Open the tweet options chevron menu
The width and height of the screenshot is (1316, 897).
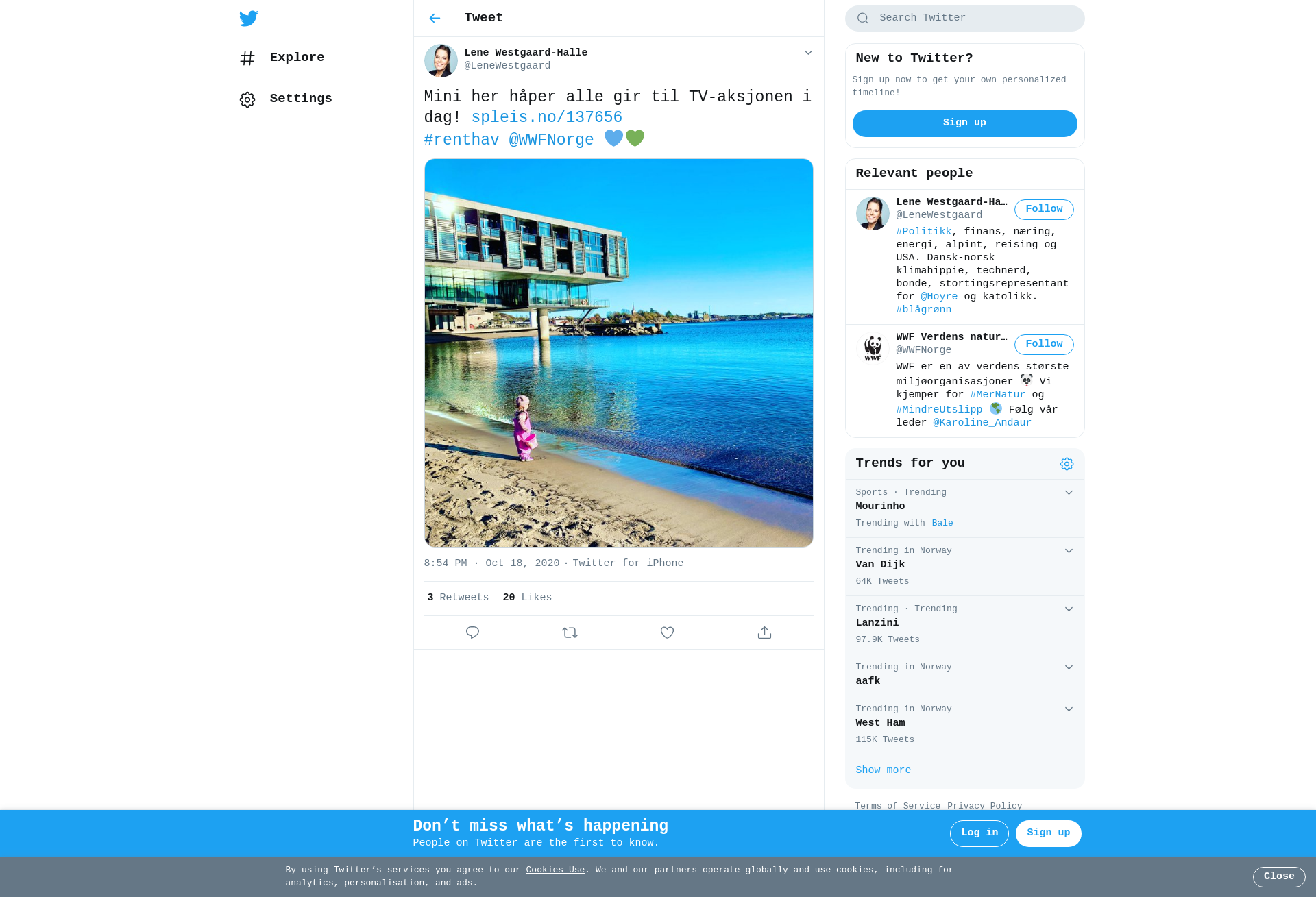pyautogui.click(x=808, y=53)
